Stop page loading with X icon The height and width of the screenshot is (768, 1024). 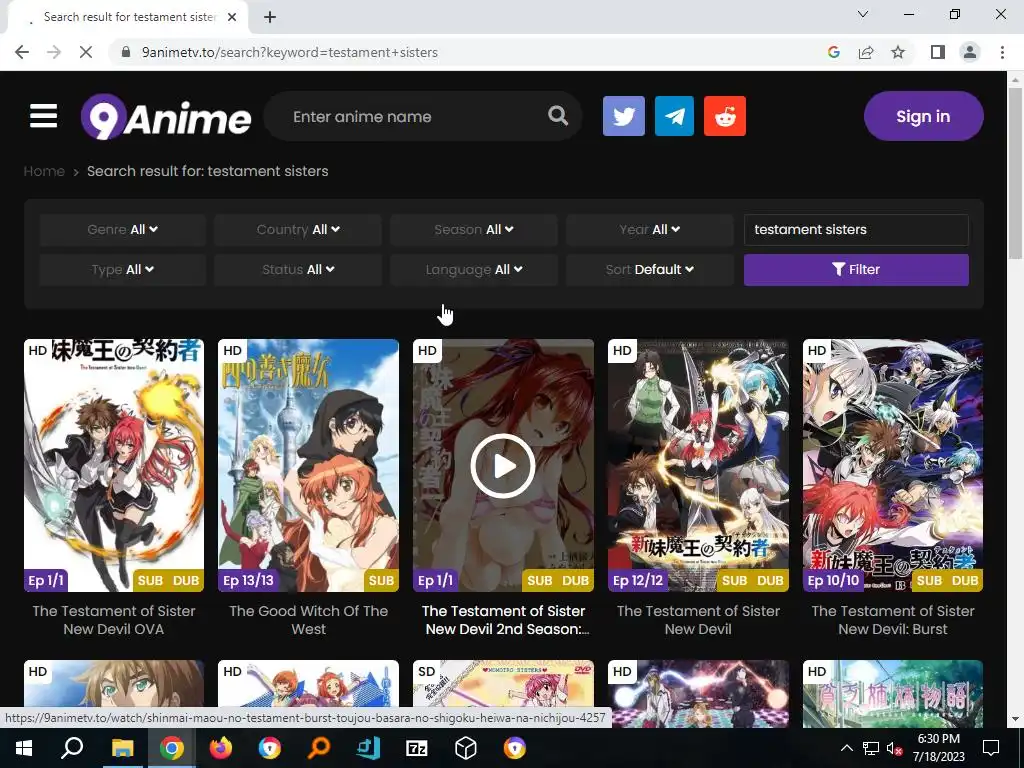pos(86,52)
